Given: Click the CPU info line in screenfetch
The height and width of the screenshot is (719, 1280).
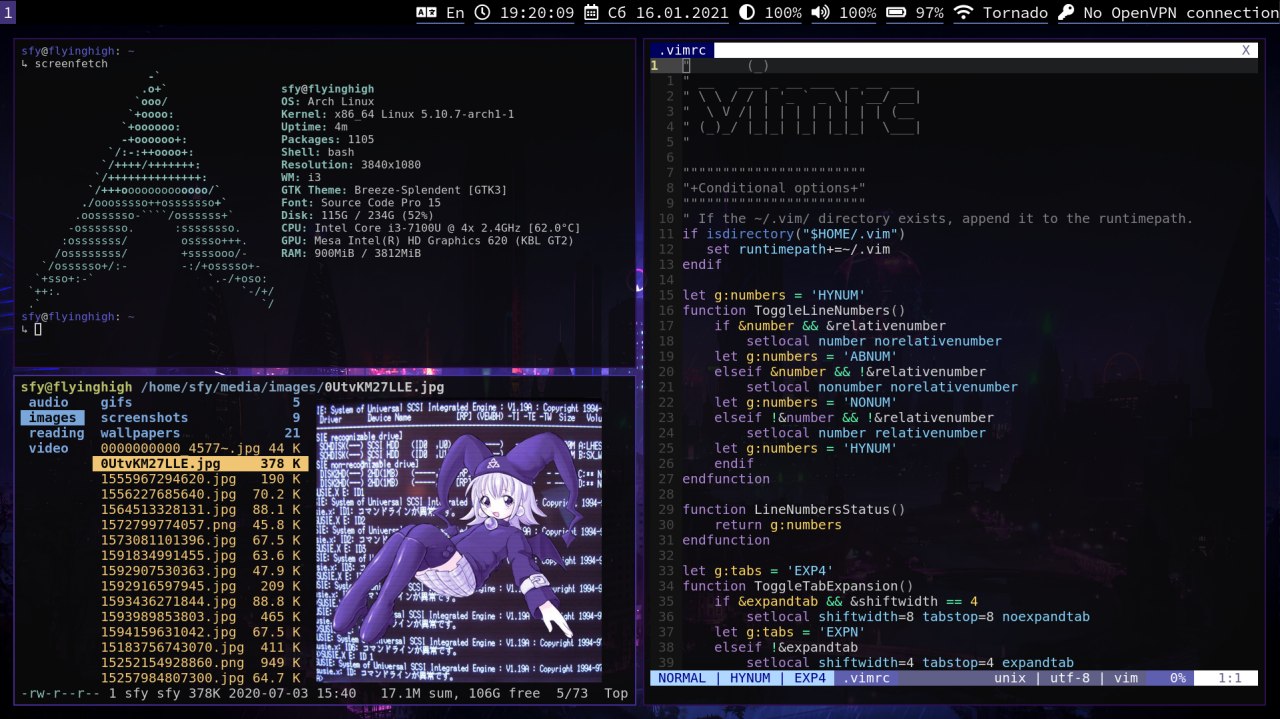Looking at the screenshot, I should pos(431,228).
